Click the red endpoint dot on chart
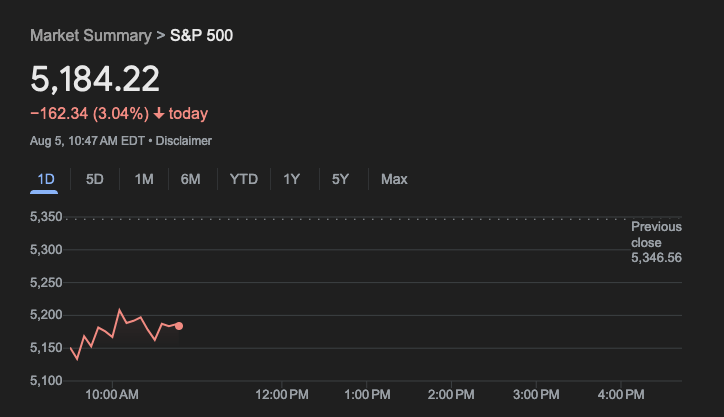 (x=179, y=326)
